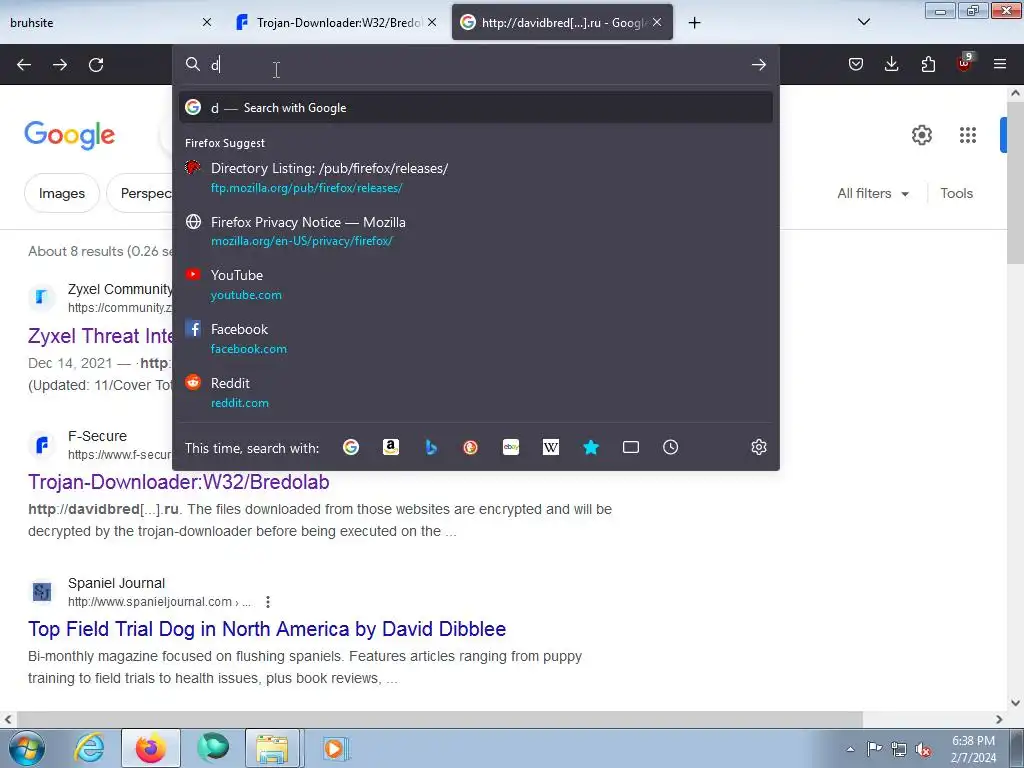The image size is (1024, 768).
Task: Reload the current page
Action: point(96,65)
